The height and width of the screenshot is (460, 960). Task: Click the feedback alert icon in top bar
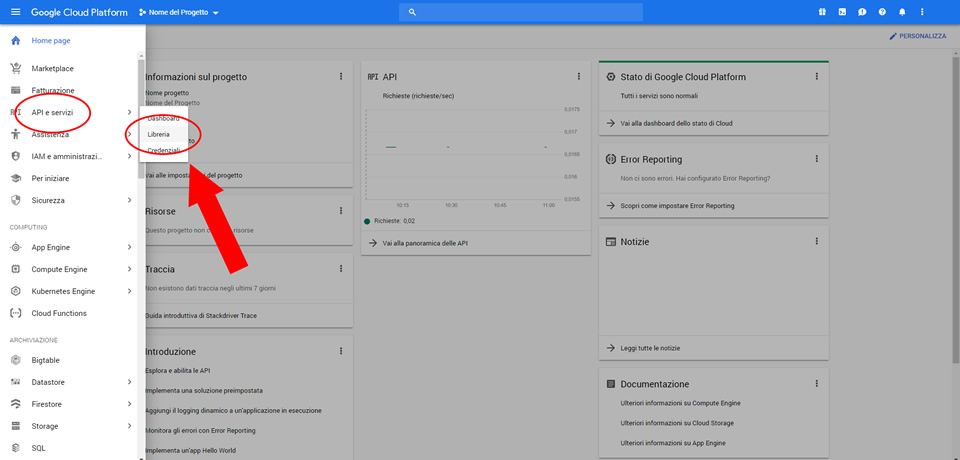point(862,12)
